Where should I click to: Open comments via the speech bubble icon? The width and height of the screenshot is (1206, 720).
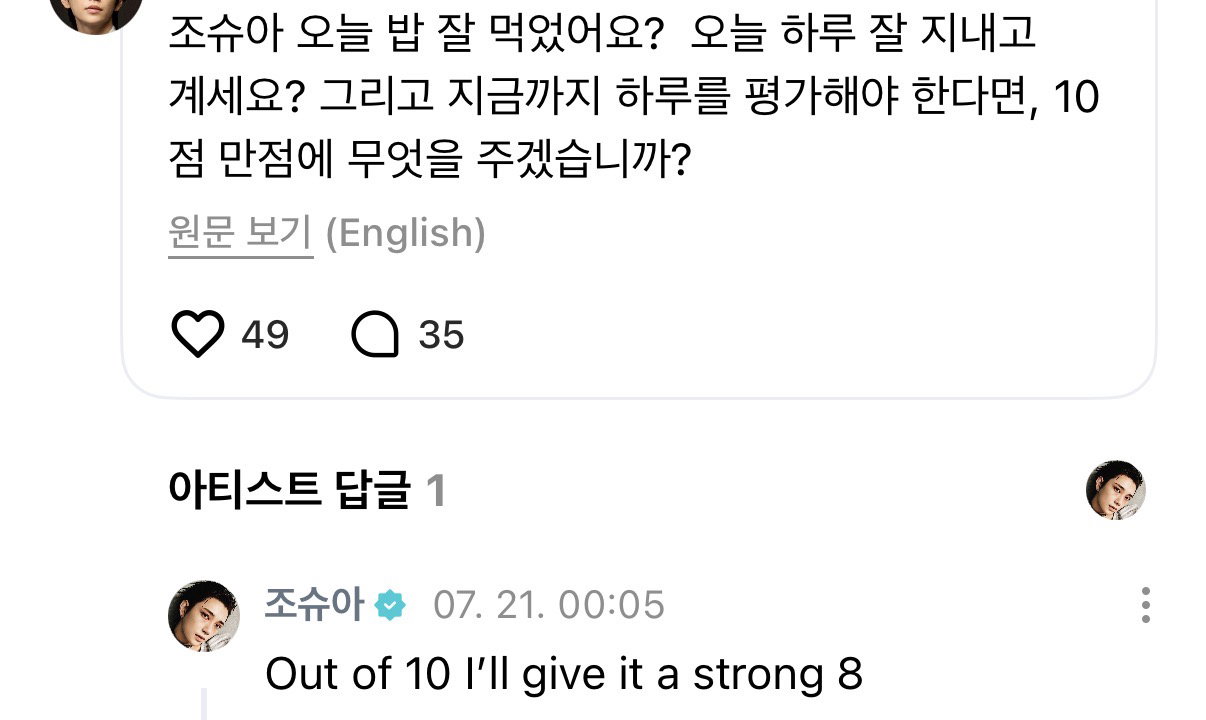[x=376, y=335]
